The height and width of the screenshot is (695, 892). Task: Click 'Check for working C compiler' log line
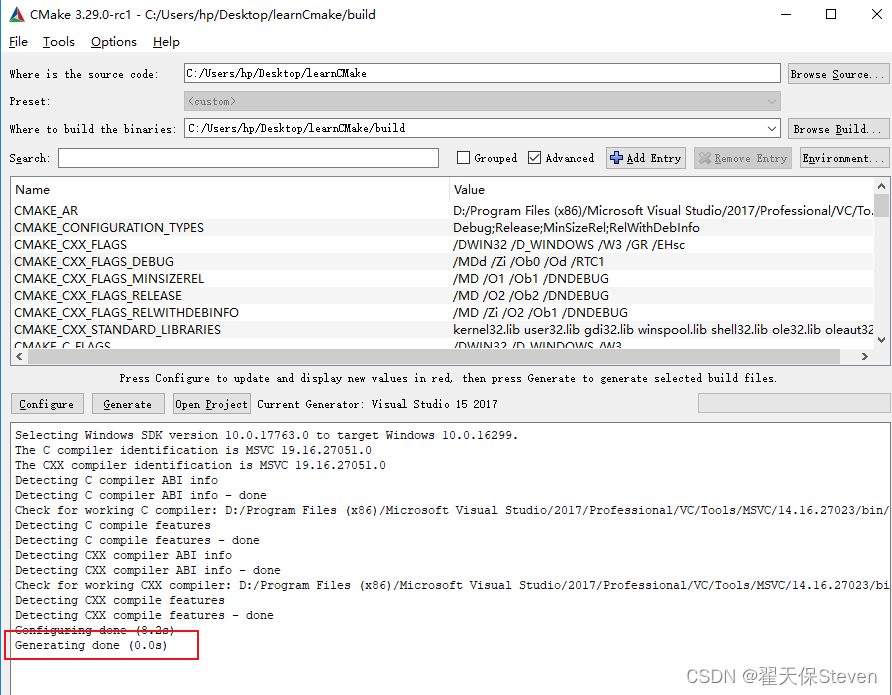(x=452, y=510)
